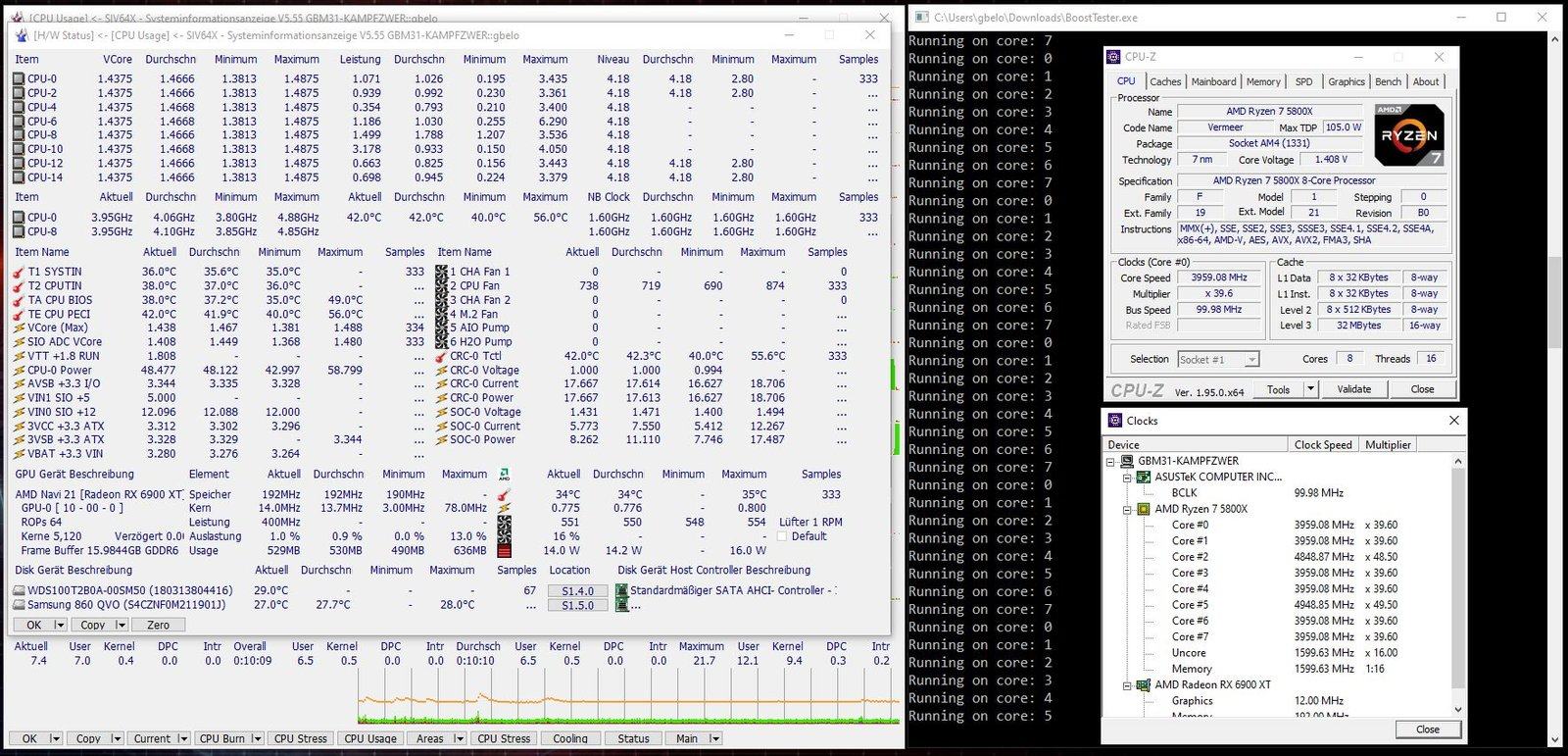Click the Core Speed value 3959.08 MHz field
The width and height of the screenshot is (1568, 756).
click(x=1219, y=277)
